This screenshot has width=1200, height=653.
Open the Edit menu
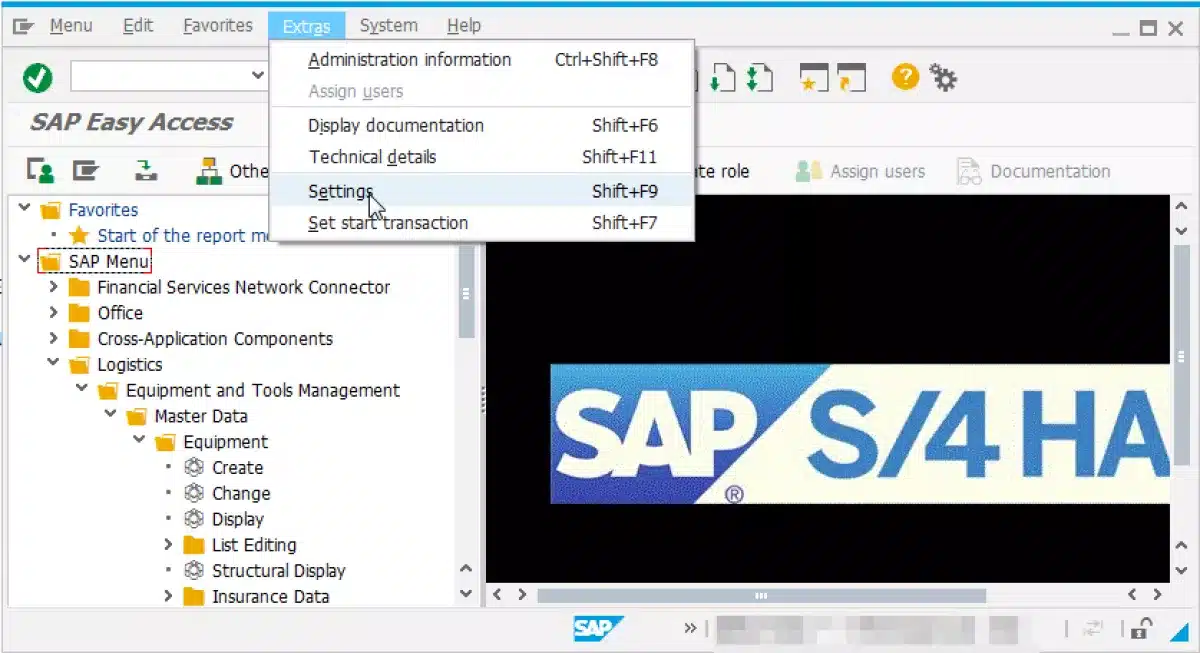click(138, 26)
